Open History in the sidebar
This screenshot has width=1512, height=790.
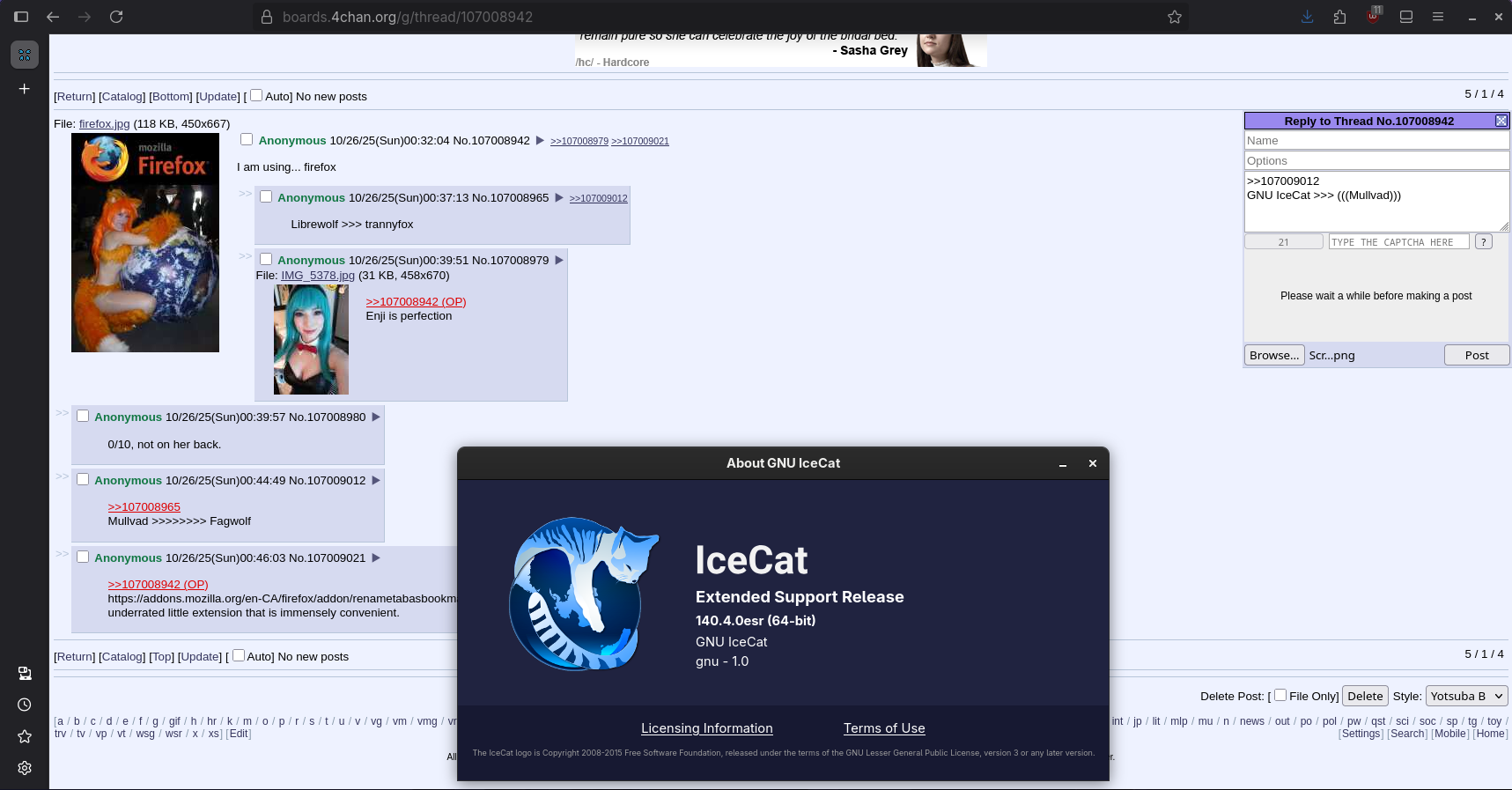click(x=25, y=705)
